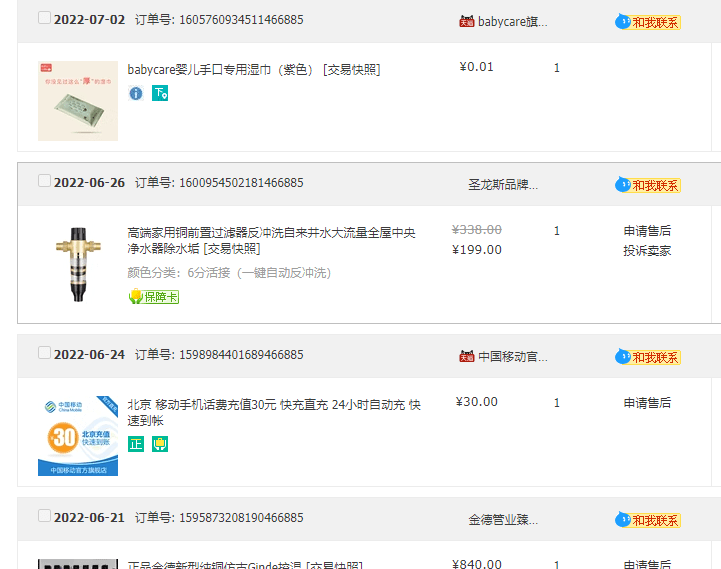Viewport: 721px width, 569px height.
Task: Open the 高端家用铜前置过滤器 product link
Action: point(271,241)
